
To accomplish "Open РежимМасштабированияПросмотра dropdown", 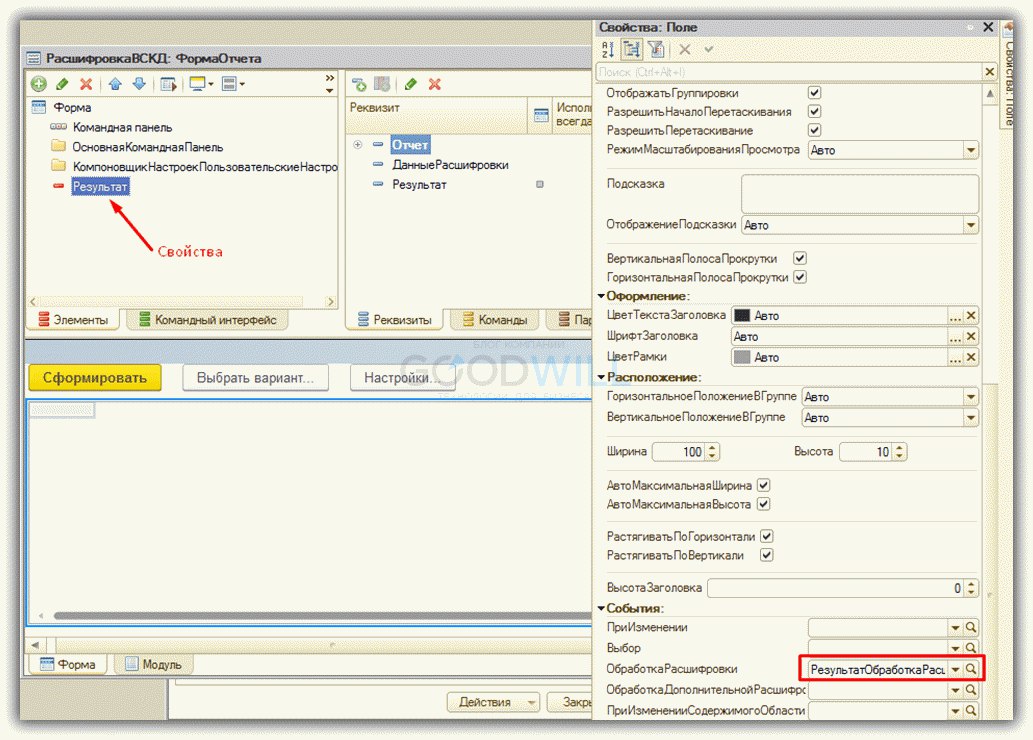I will (x=970, y=150).
